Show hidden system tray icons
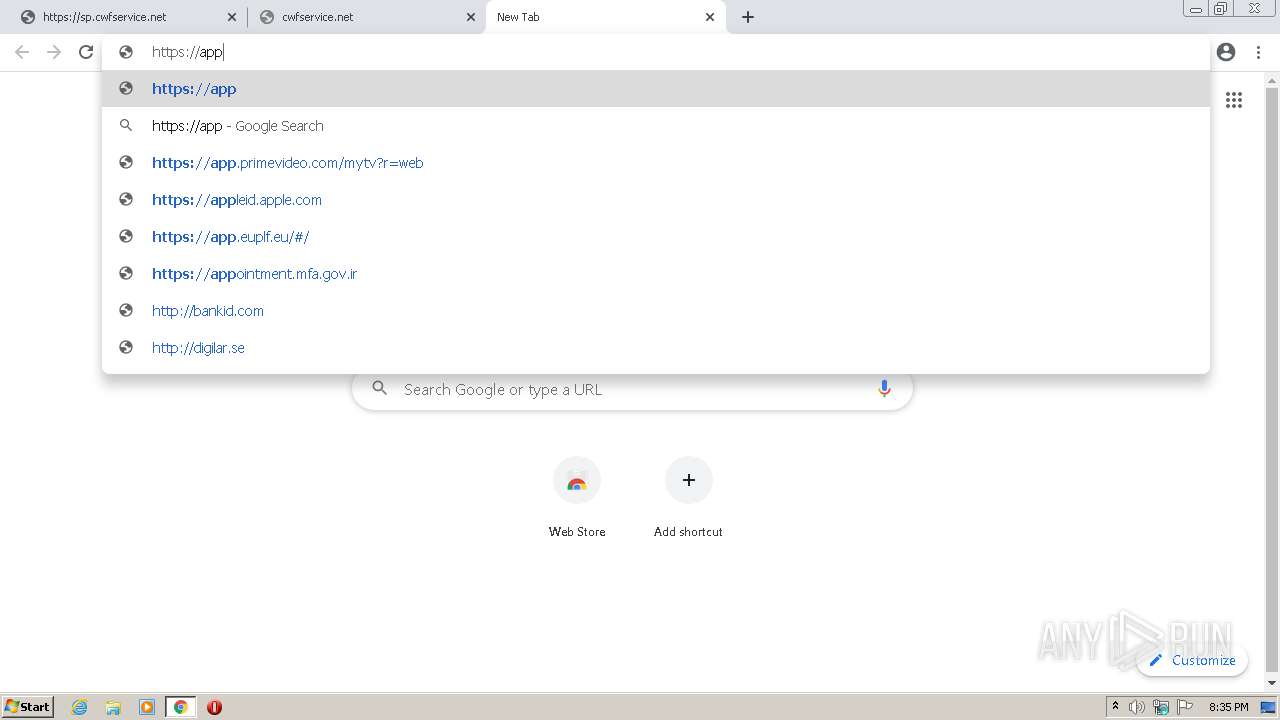 point(1115,707)
